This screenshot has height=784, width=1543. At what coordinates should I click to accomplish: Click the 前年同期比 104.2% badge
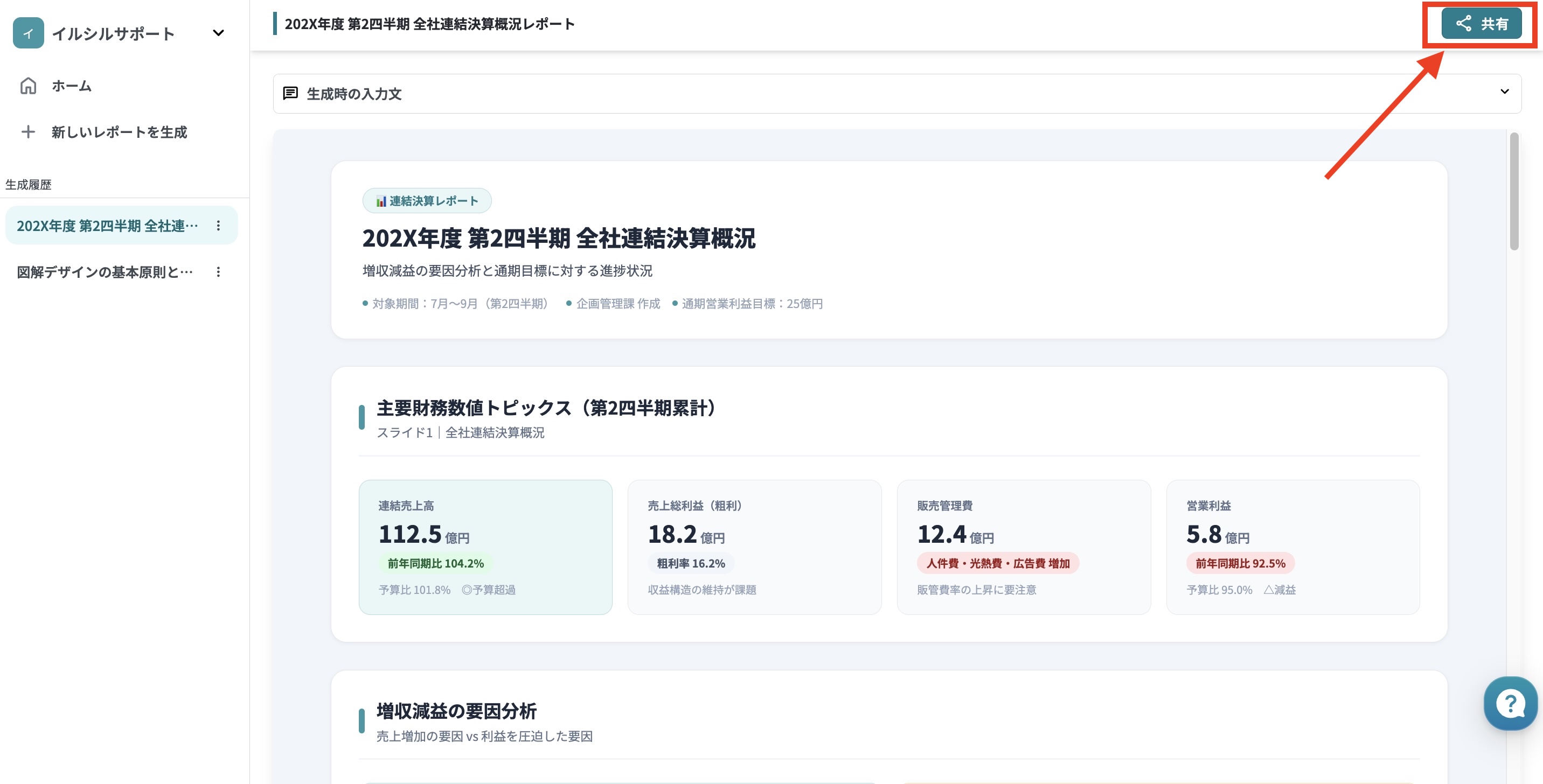(435, 563)
